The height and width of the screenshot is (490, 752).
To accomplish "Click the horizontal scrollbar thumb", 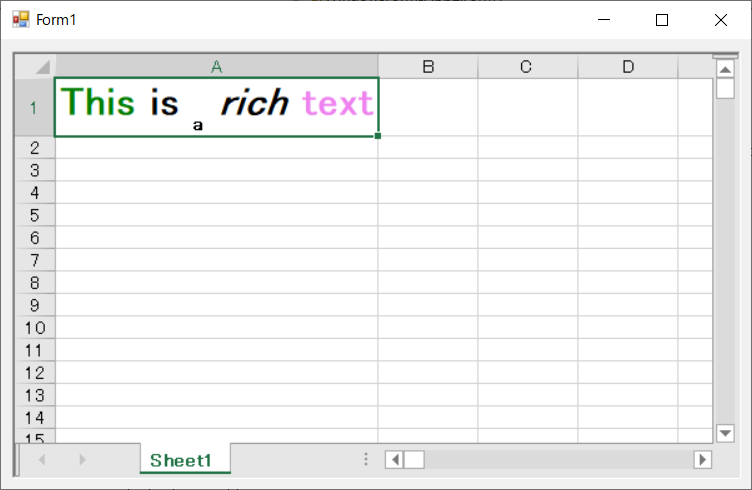I will [414, 459].
